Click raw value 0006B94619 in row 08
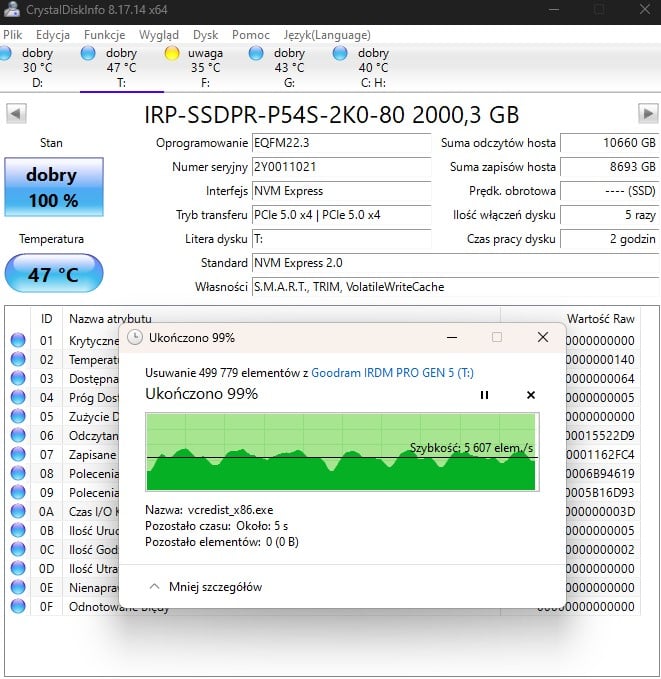The image size is (661, 679). (600, 473)
